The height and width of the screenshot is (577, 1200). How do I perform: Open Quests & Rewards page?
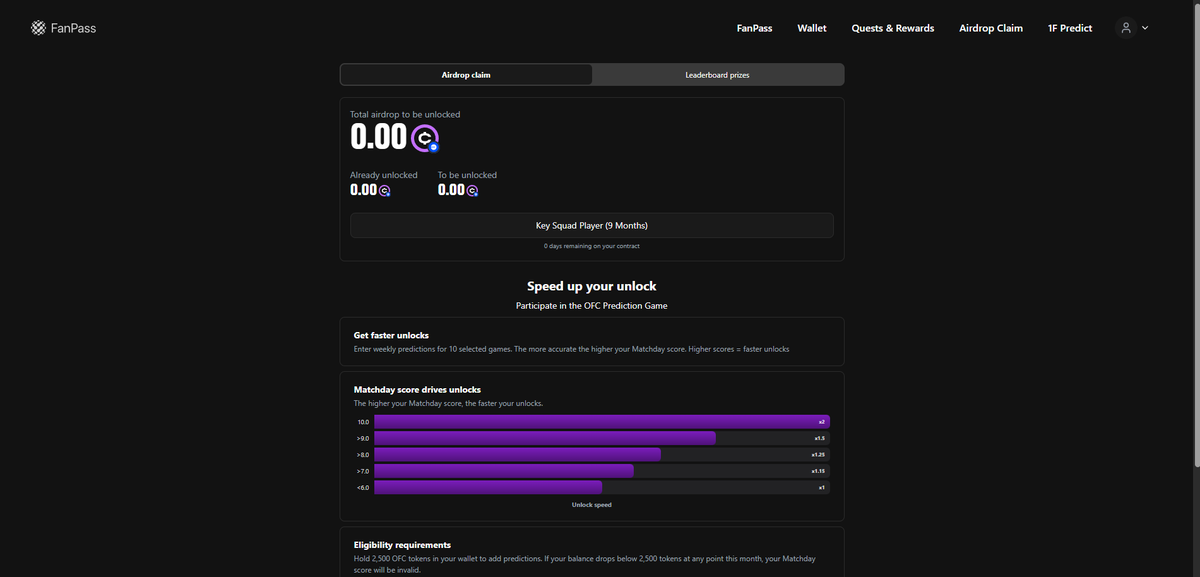(x=893, y=28)
